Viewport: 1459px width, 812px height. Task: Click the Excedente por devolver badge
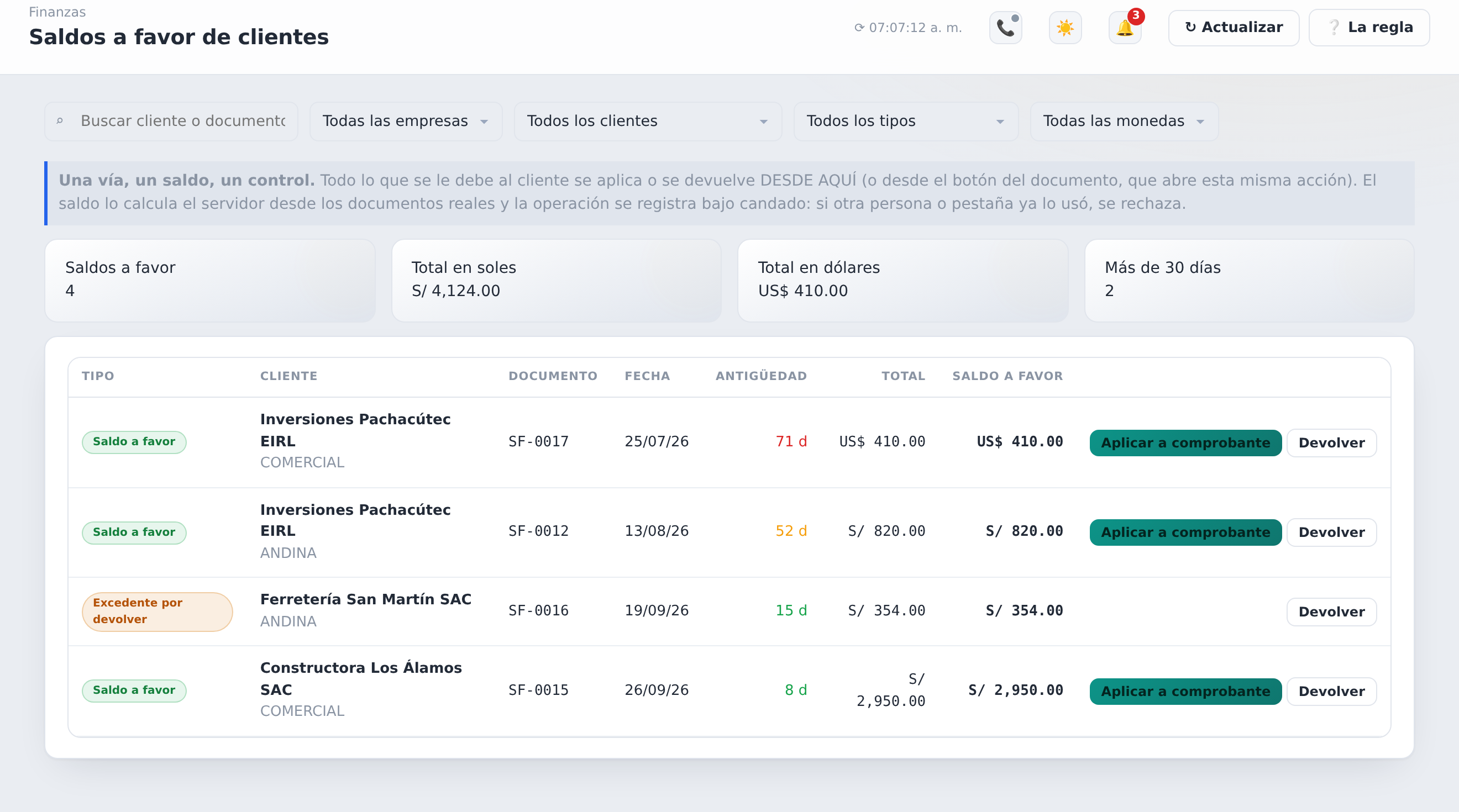pos(158,611)
